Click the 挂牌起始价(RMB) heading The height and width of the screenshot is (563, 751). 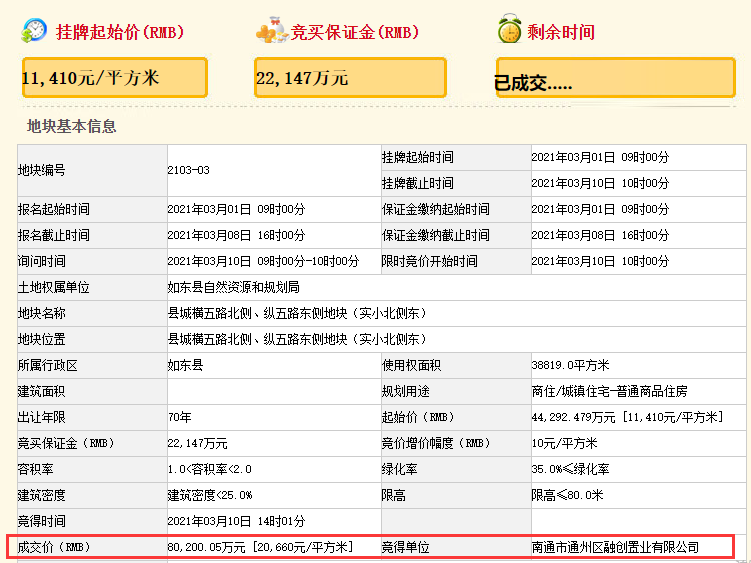[120, 32]
